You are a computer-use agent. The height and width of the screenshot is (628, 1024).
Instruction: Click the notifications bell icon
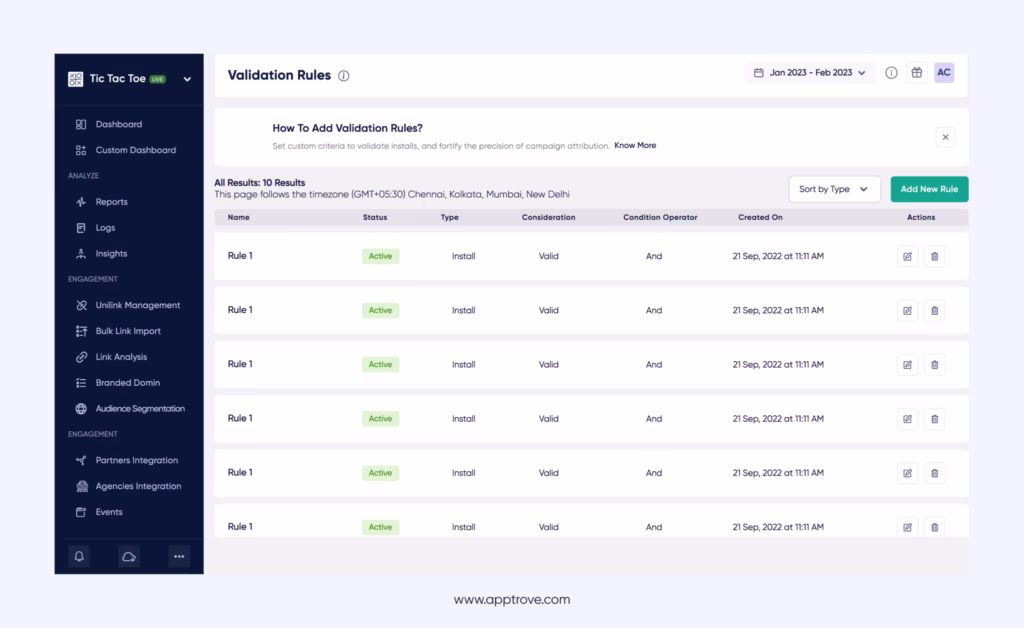pyautogui.click(x=79, y=556)
